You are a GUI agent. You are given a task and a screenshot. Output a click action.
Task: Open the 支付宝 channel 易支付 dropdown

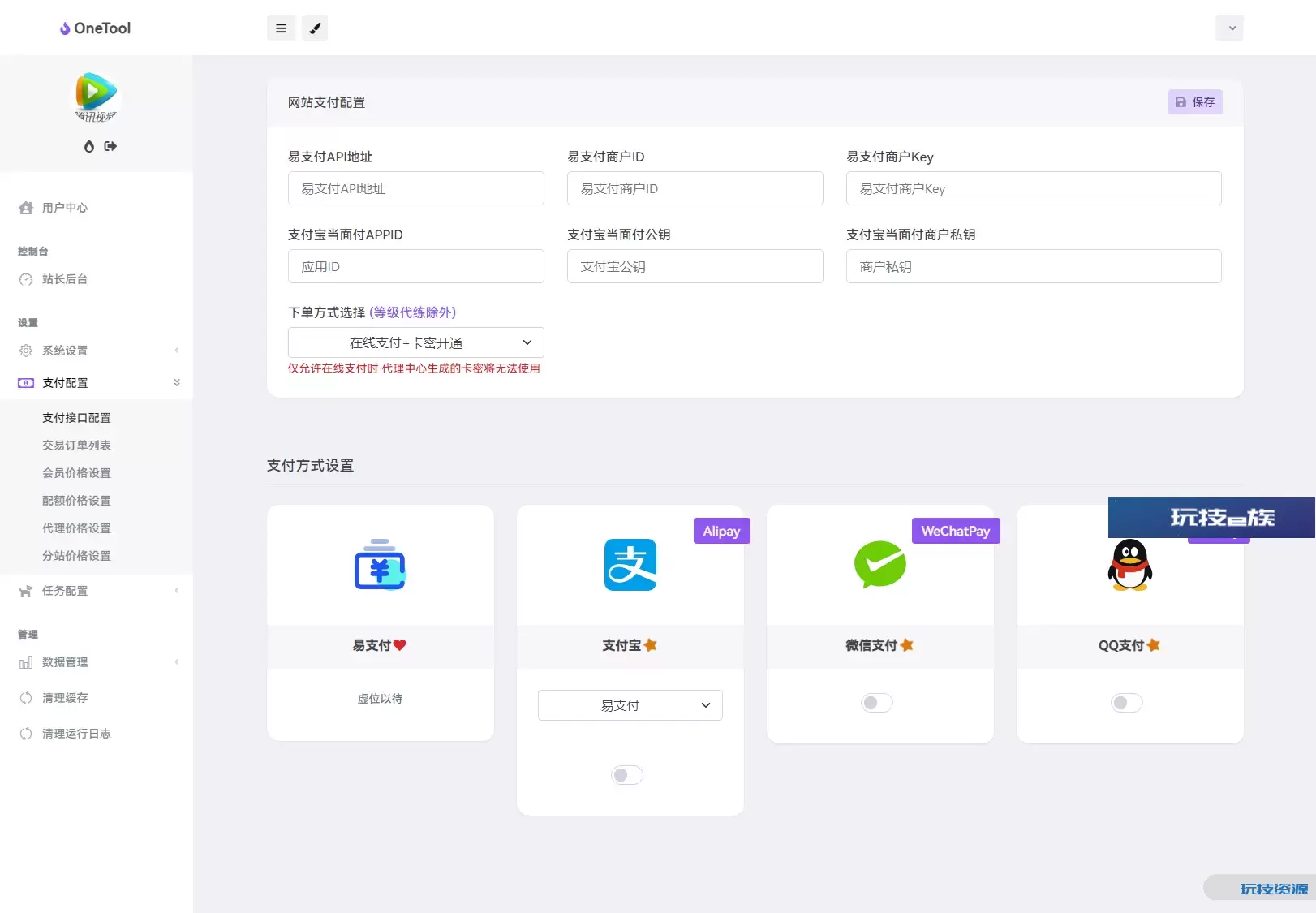pyautogui.click(x=630, y=705)
